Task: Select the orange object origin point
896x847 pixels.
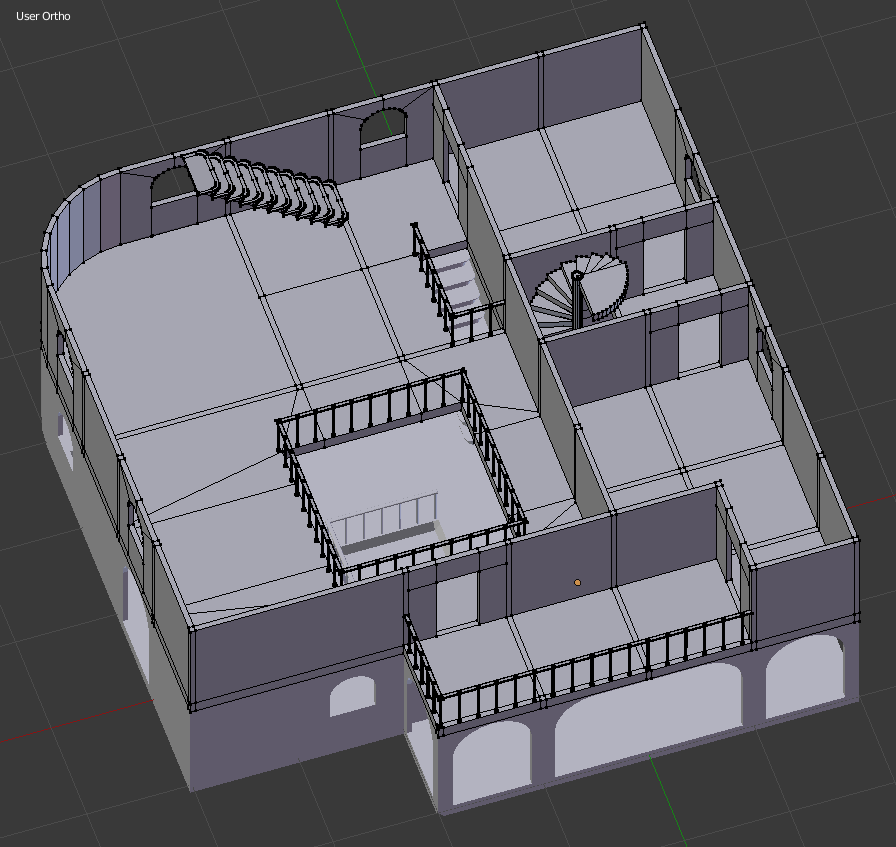Action: [577, 582]
